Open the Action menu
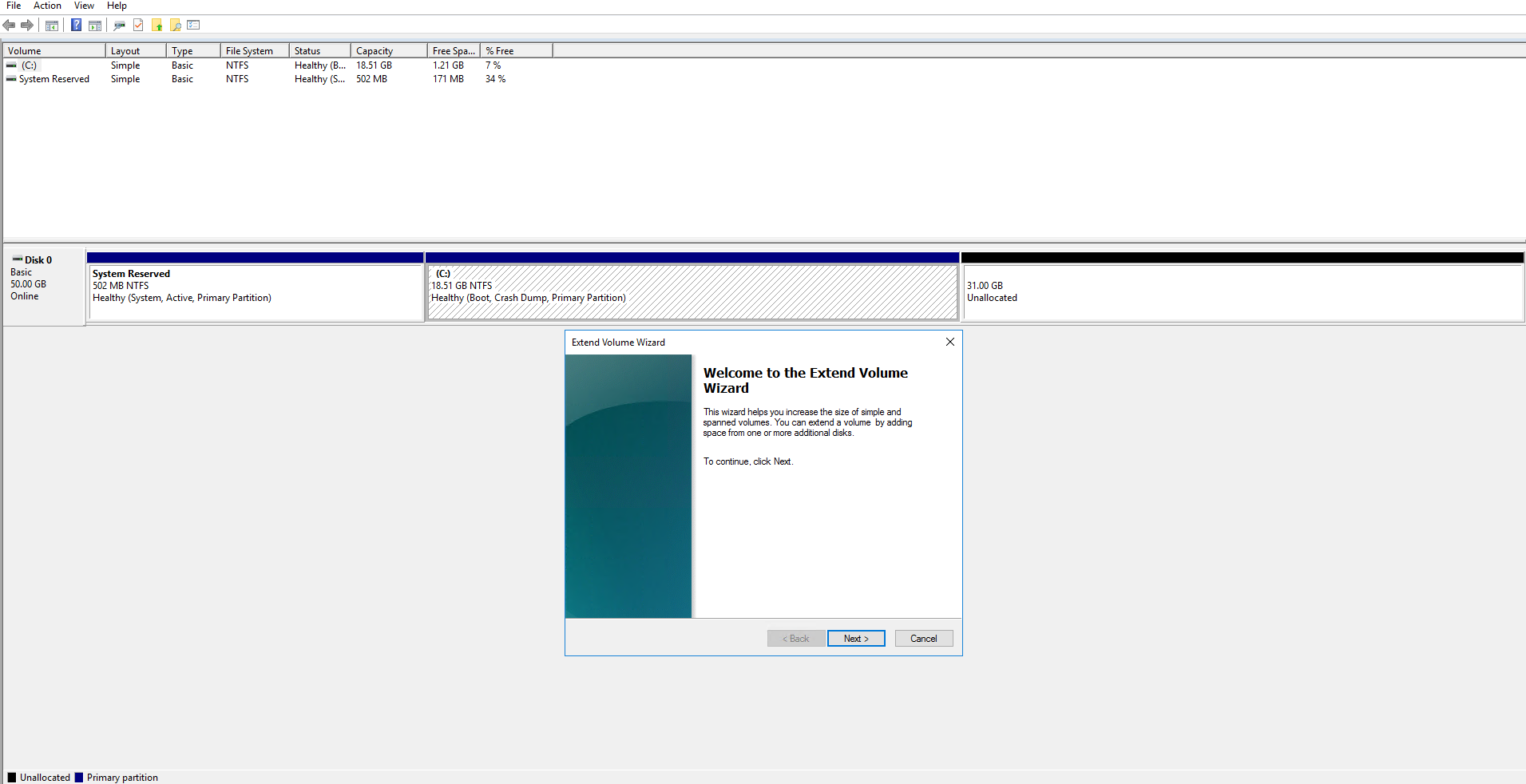The image size is (1526, 784). [x=47, y=6]
